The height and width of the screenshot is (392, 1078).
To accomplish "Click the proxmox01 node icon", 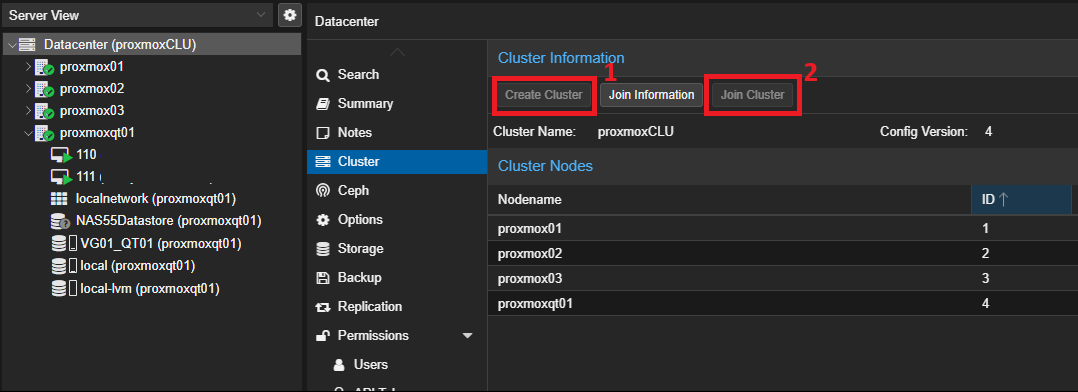I will pyautogui.click(x=44, y=67).
